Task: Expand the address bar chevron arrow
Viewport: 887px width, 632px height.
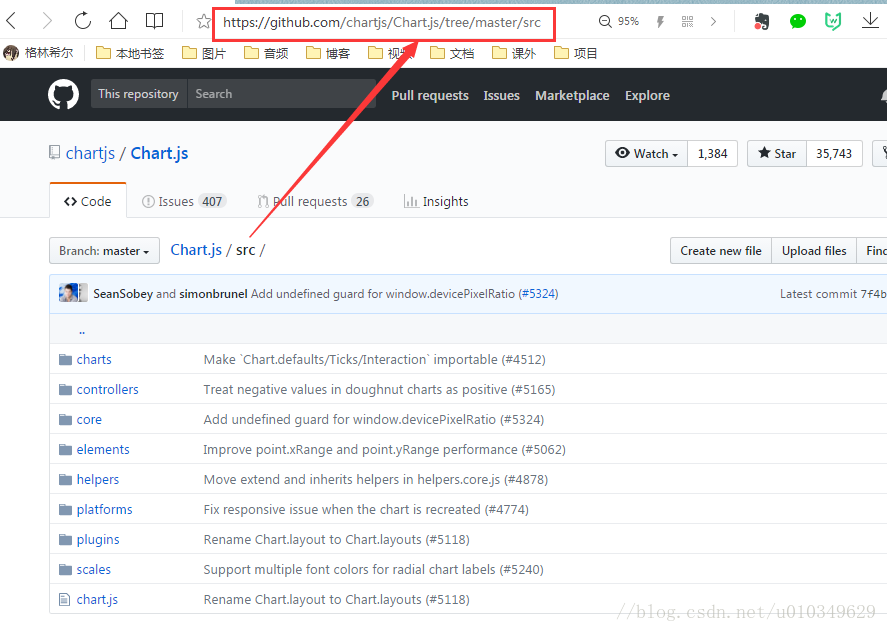Action: (713, 22)
